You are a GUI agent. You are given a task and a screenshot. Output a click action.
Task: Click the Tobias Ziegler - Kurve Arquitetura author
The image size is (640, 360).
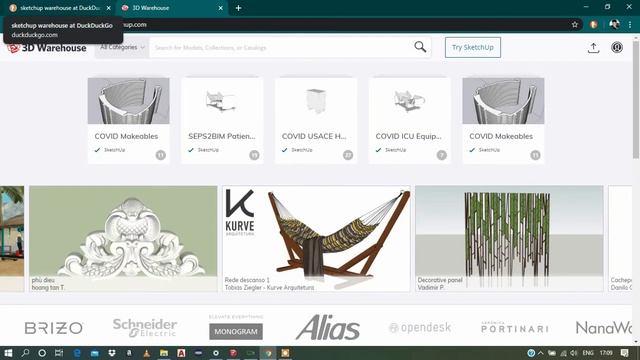coord(269,287)
